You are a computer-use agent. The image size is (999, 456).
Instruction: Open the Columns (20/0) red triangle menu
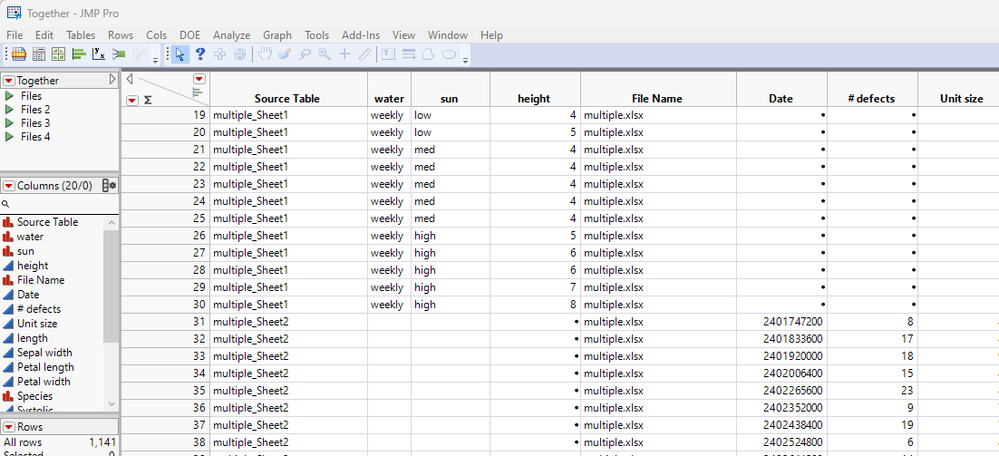pyautogui.click(x=9, y=186)
